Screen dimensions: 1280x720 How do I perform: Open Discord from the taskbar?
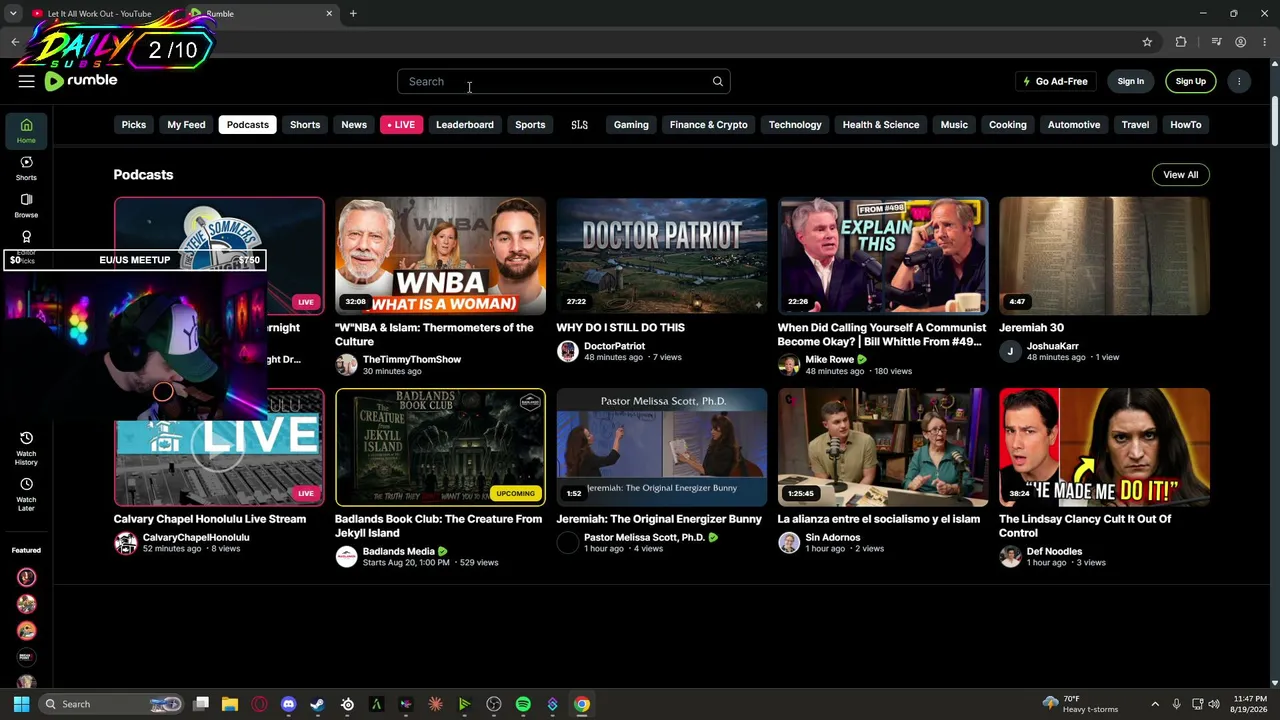click(x=289, y=704)
